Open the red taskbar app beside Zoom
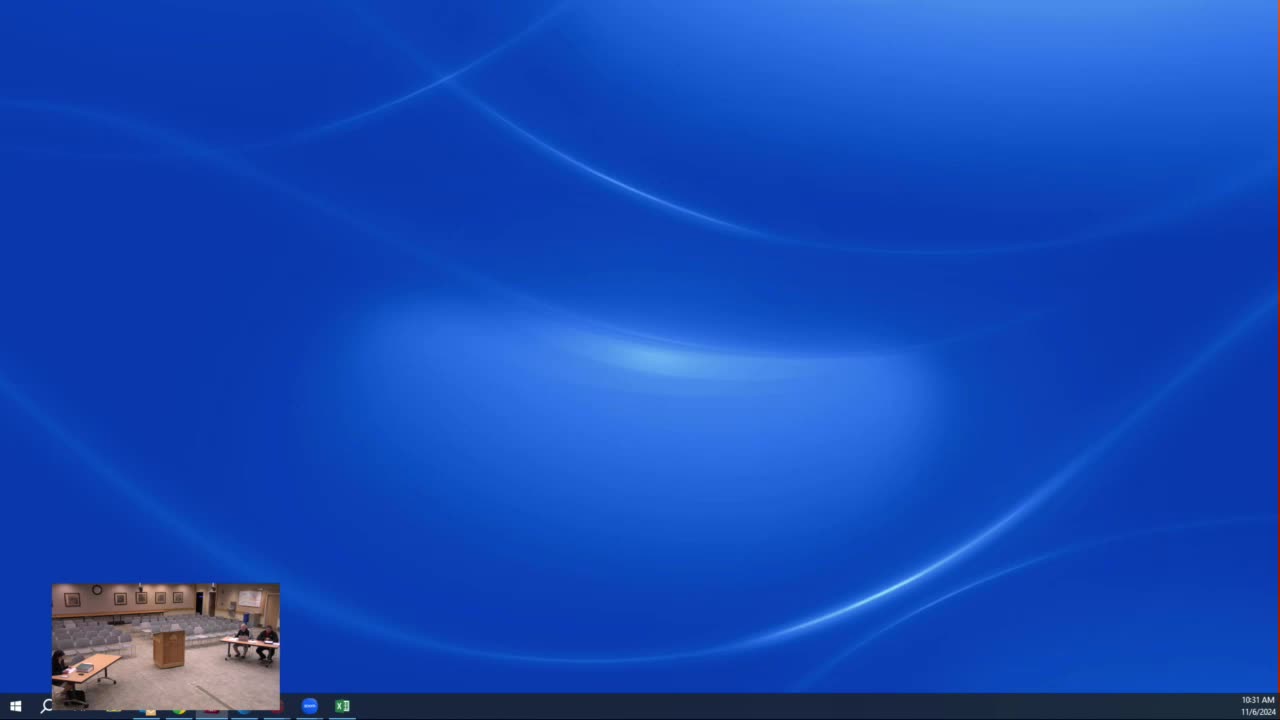Viewport: 1280px width, 720px height. tap(277, 711)
